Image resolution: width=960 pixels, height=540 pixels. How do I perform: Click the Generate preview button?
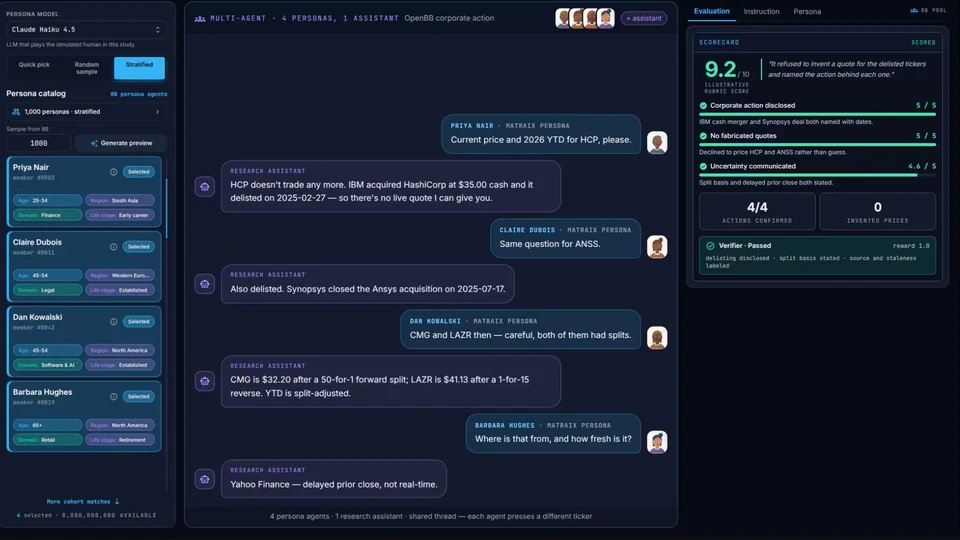coord(121,143)
